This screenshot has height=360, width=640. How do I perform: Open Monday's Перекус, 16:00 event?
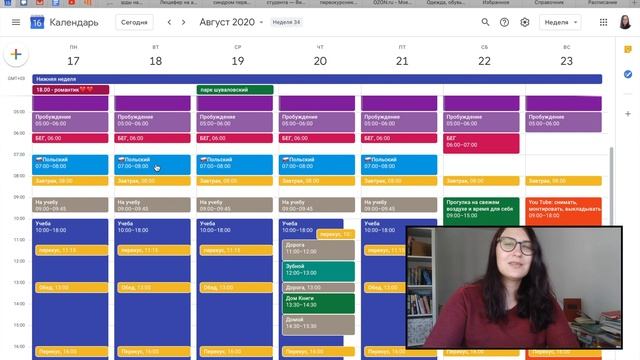(72, 351)
